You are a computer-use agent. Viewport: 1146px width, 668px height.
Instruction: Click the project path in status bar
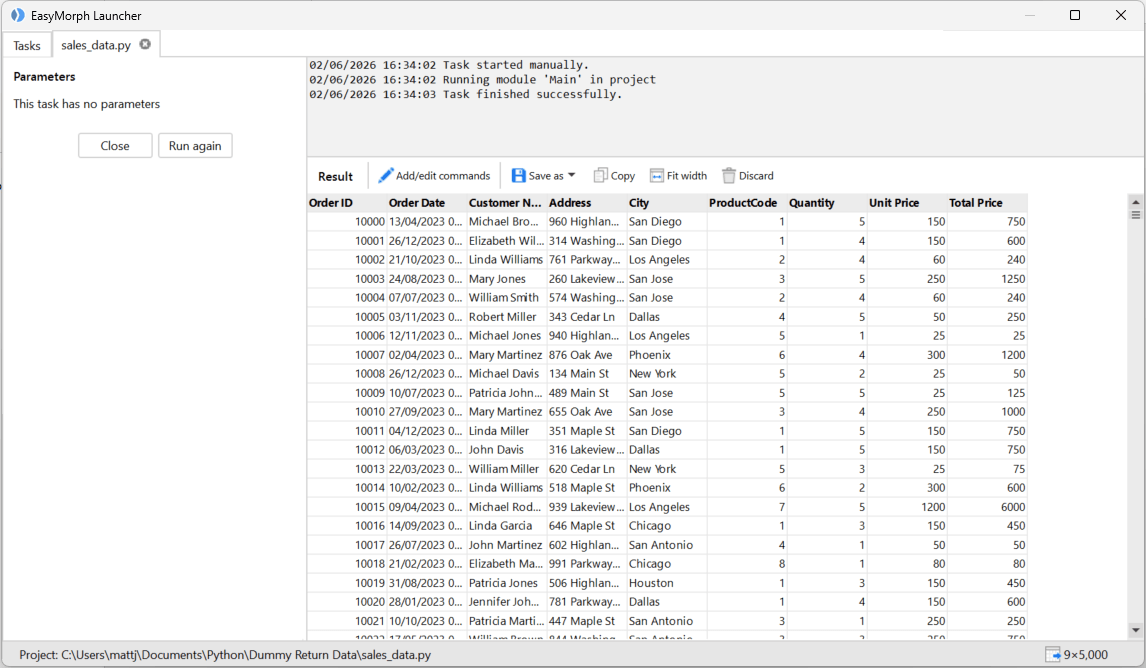225,654
